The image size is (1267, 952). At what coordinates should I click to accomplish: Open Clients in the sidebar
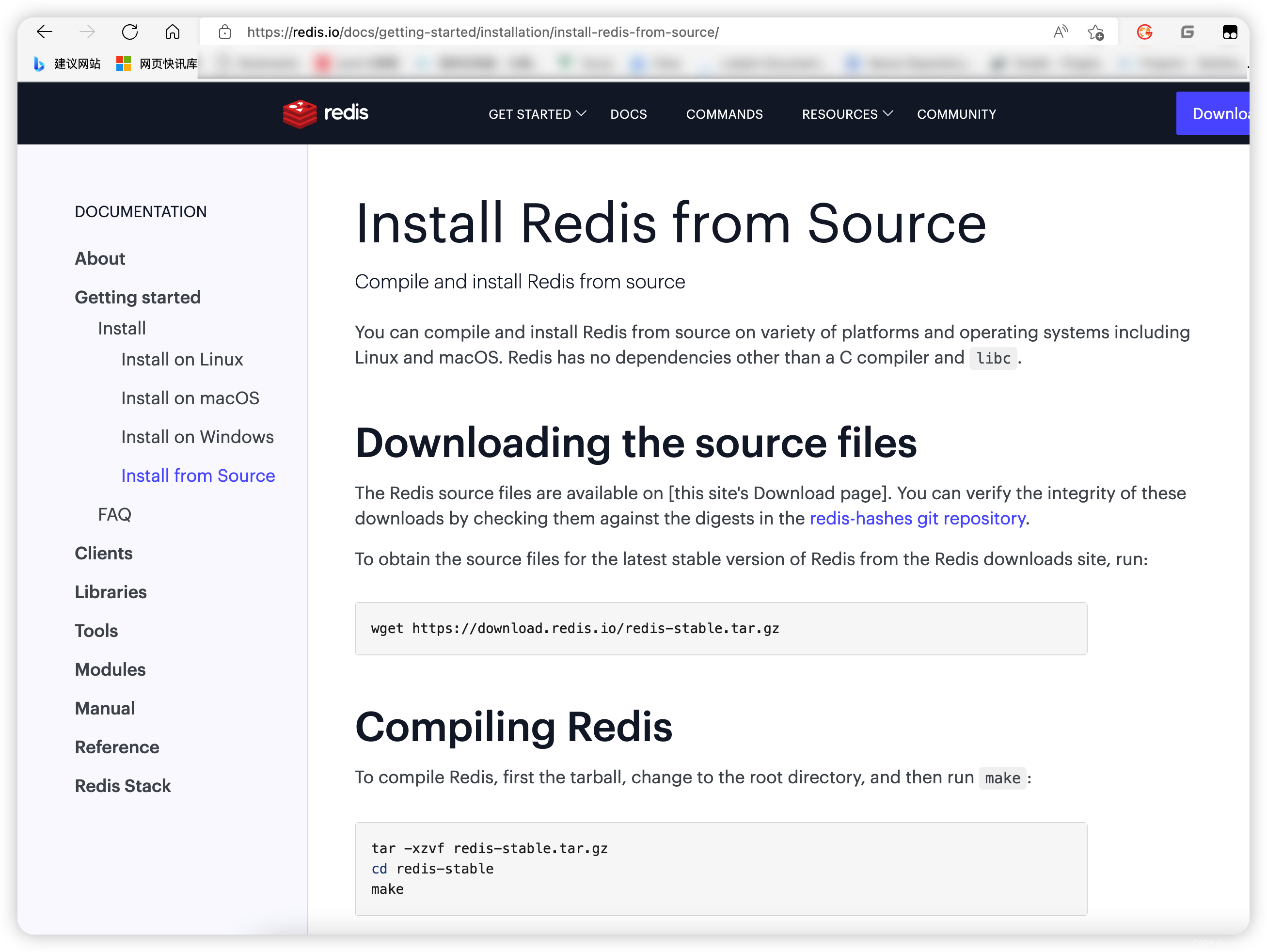pyautogui.click(x=104, y=554)
